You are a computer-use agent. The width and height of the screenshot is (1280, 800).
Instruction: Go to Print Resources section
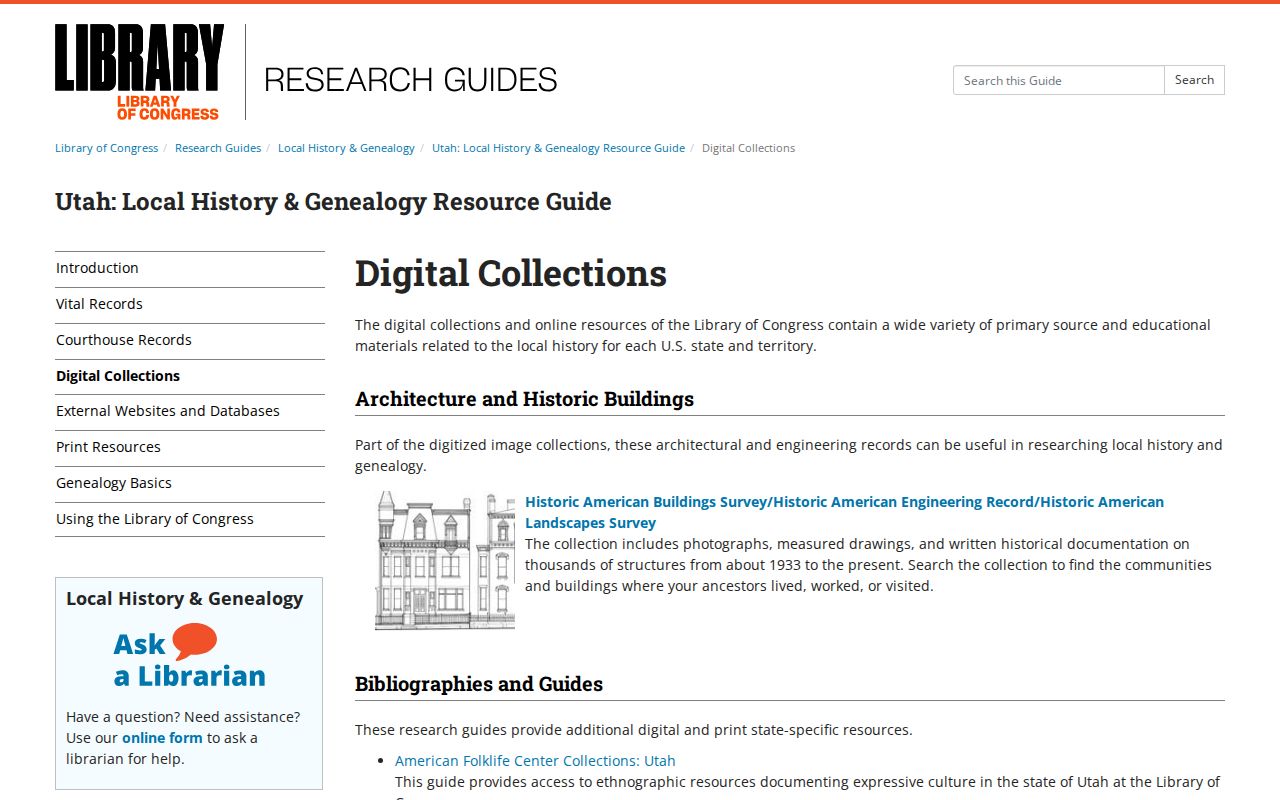click(190, 447)
